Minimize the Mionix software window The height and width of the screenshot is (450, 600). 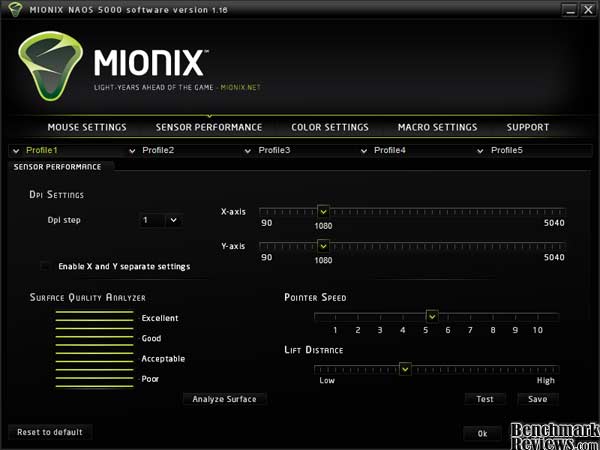(x=570, y=10)
